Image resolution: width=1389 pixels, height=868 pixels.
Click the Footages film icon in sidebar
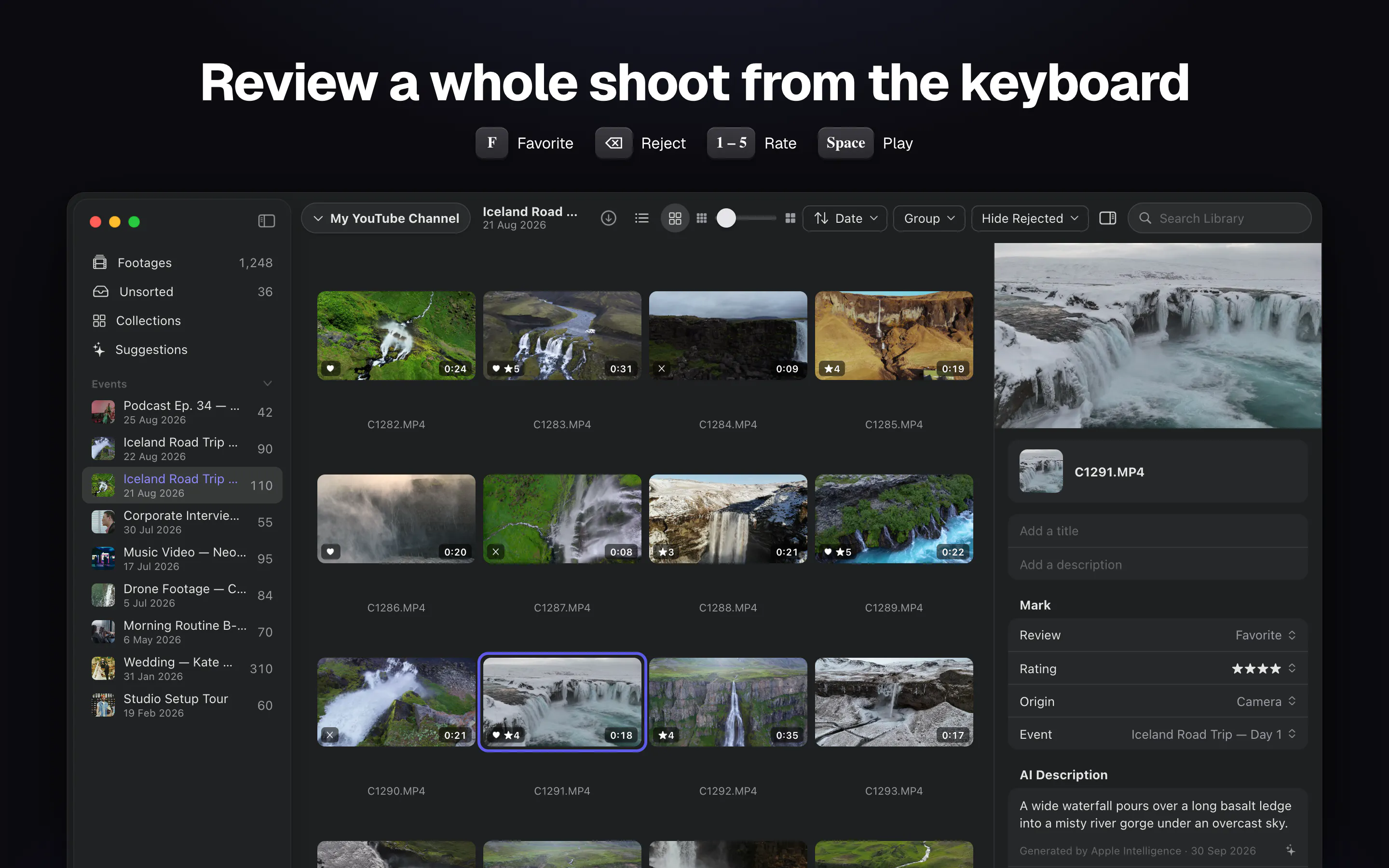(100, 262)
